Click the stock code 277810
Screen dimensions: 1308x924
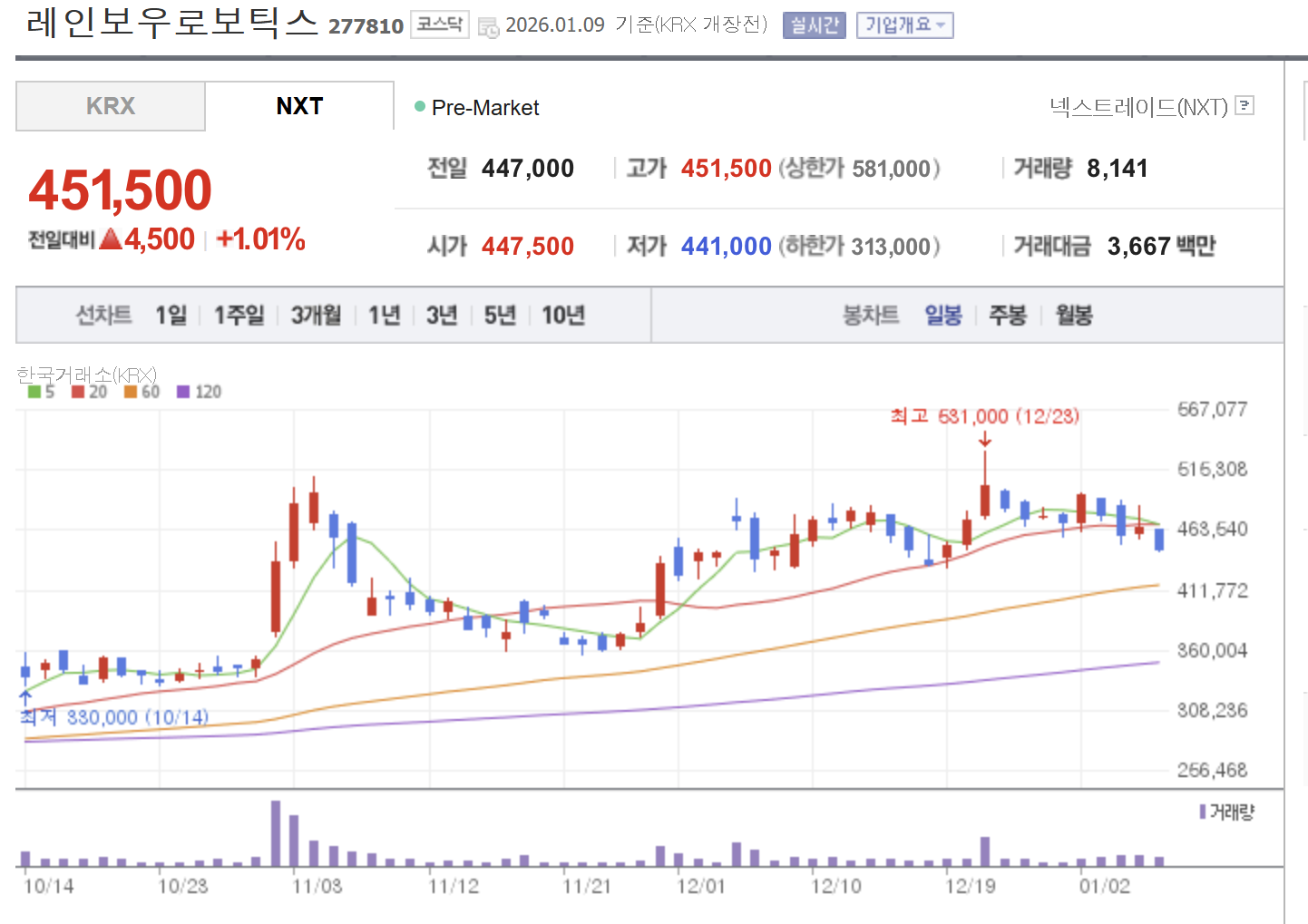click(366, 26)
